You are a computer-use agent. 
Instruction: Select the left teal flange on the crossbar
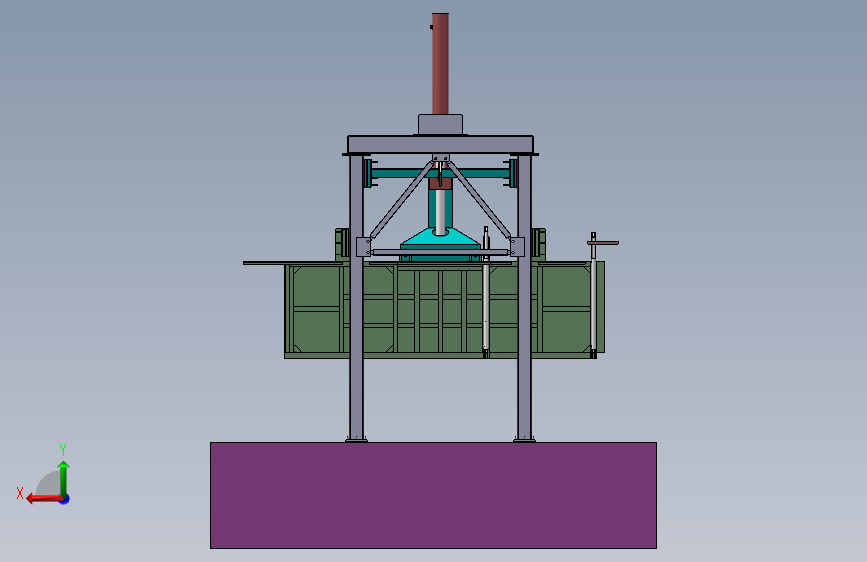coord(368,173)
